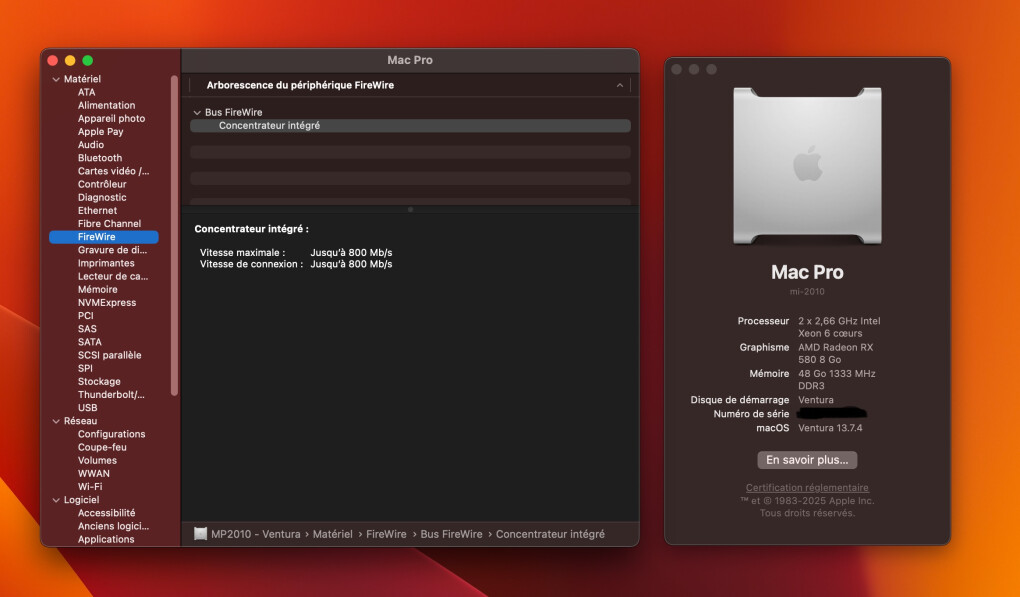Select SATA in sidebar
Screen dimensions: 1020x597
(x=90, y=342)
